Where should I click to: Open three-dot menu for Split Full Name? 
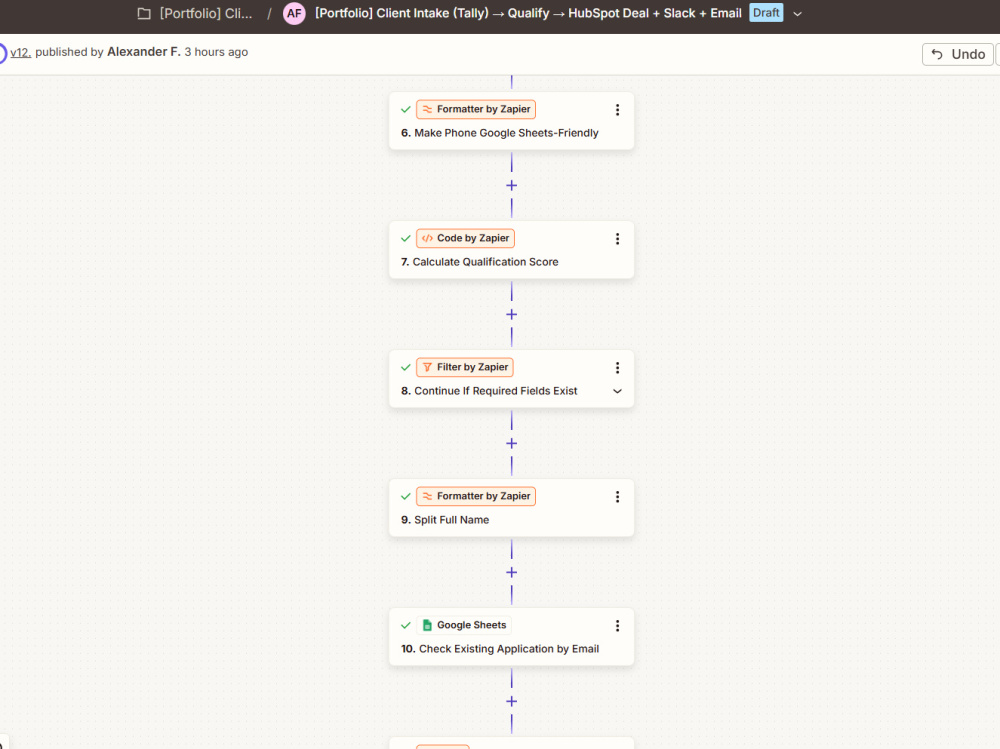click(x=617, y=496)
